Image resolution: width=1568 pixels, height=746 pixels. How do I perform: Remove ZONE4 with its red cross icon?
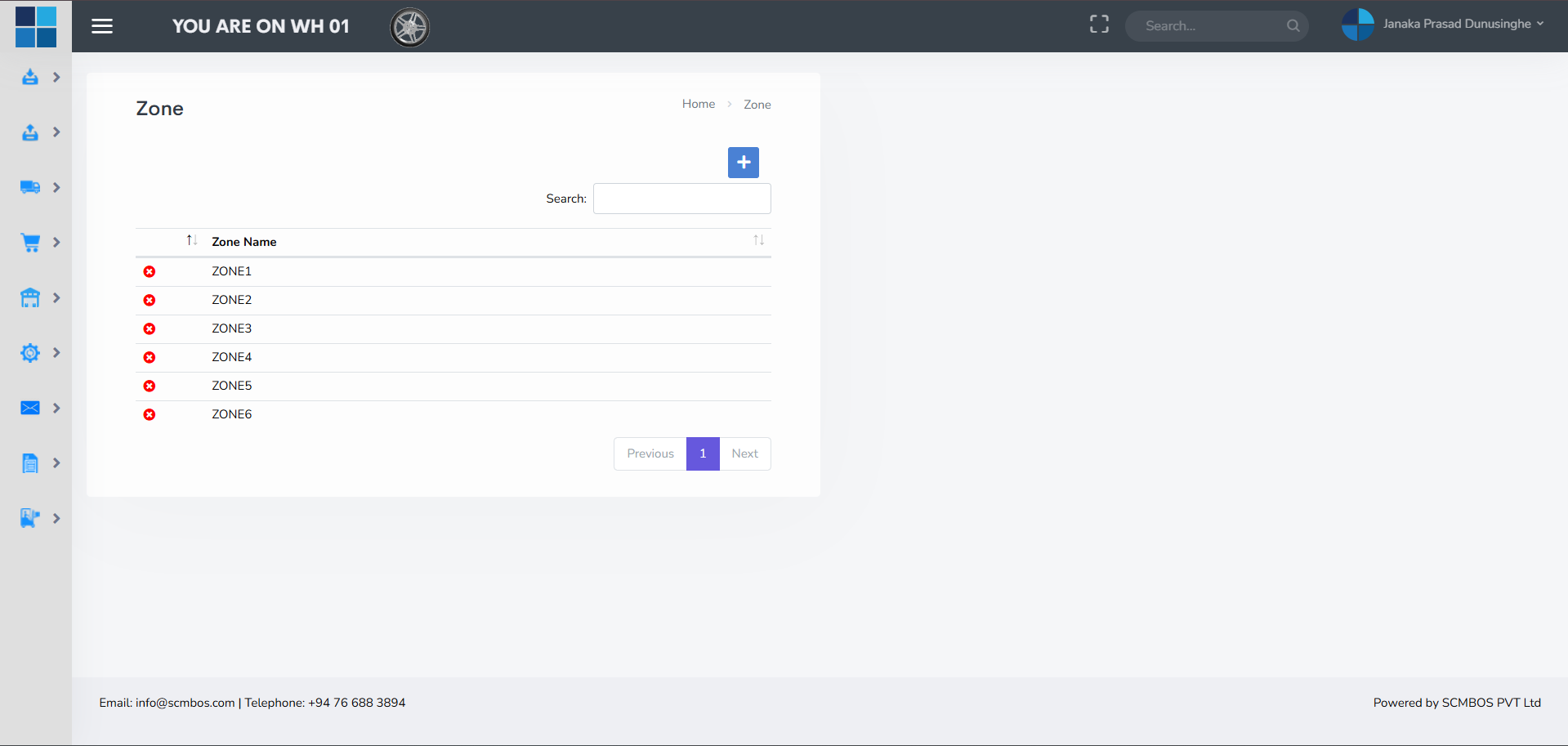click(x=150, y=357)
